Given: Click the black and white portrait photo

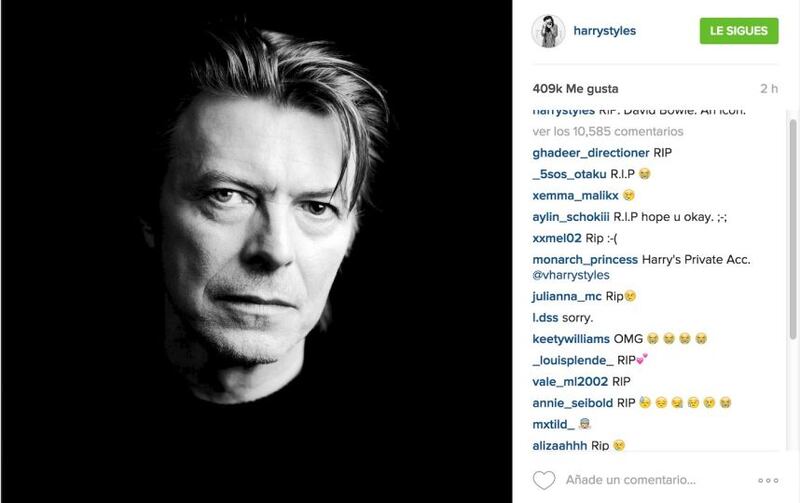Looking at the screenshot, I should coord(257,252).
